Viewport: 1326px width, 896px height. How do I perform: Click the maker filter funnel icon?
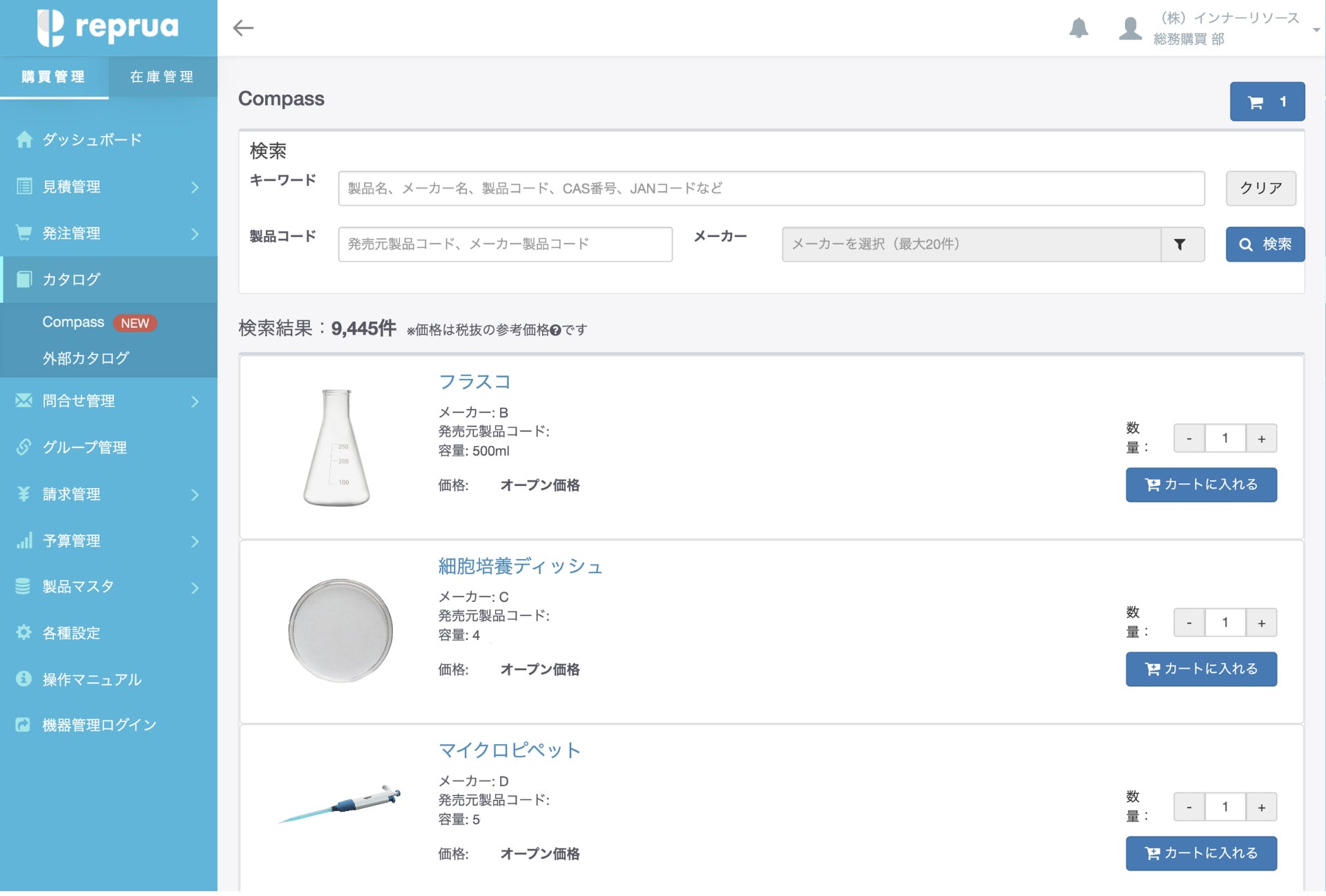(1180, 244)
